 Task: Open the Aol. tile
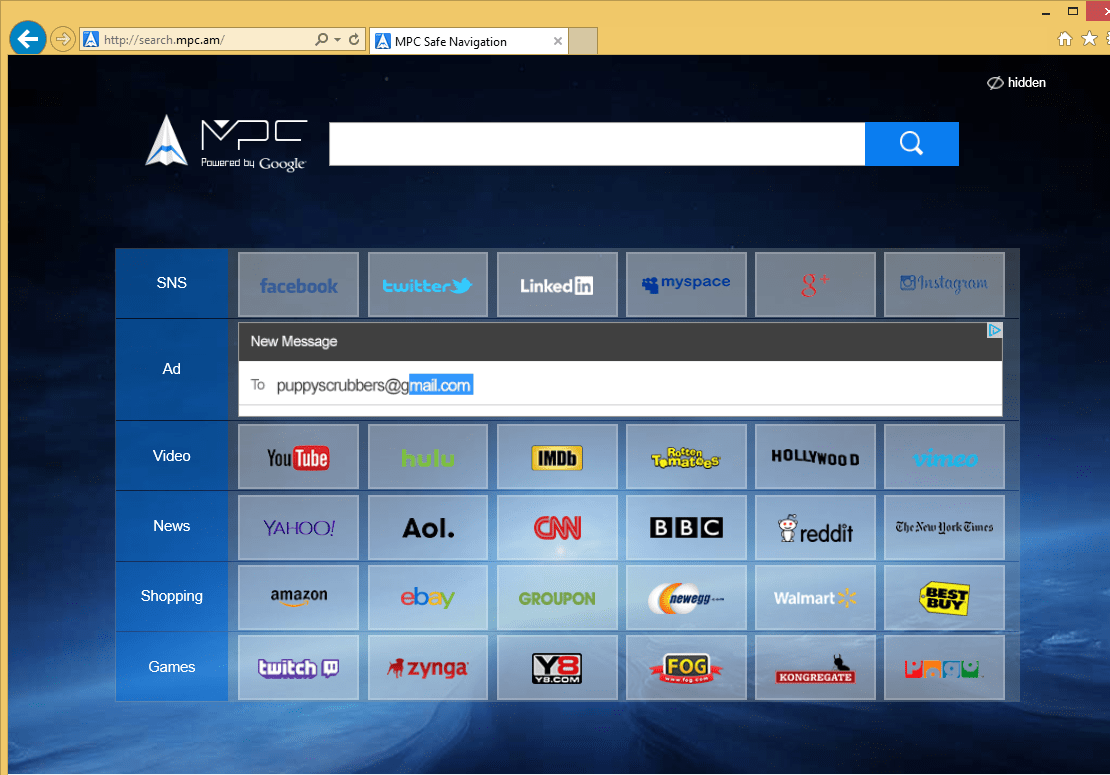point(428,527)
